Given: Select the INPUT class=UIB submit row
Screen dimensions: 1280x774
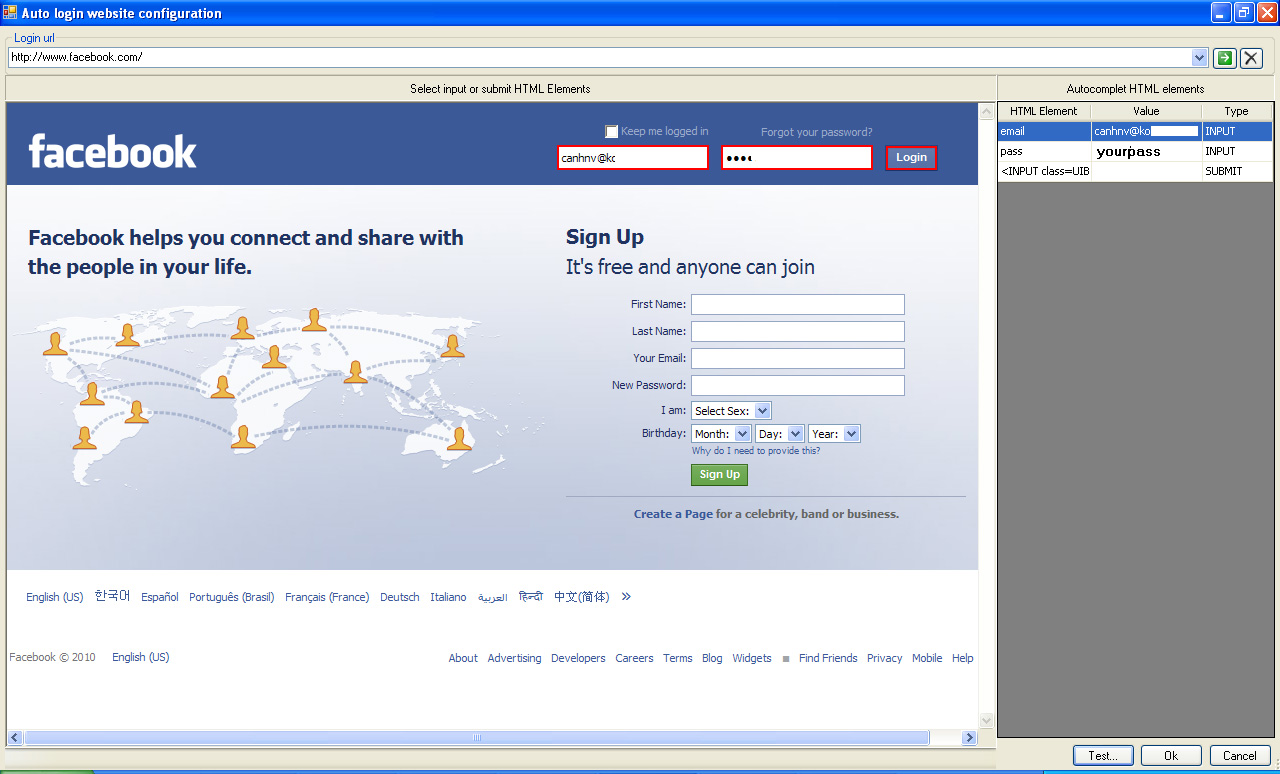Looking at the screenshot, I should click(1135, 171).
